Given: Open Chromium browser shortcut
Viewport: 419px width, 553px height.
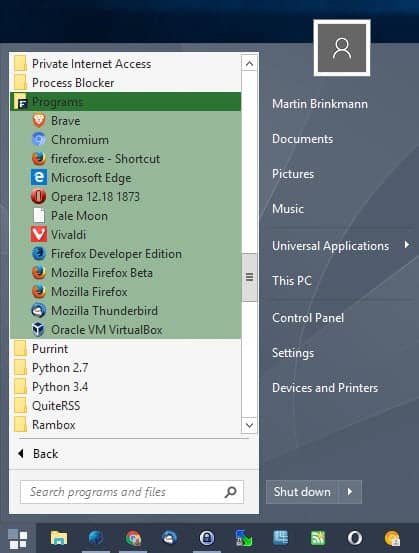Looking at the screenshot, I should point(125,140).
